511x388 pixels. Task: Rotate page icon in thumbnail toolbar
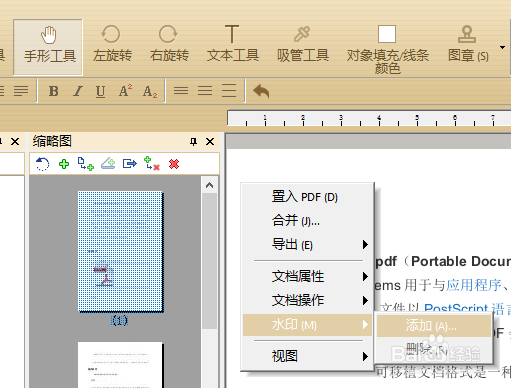click(x=42, y=164)
